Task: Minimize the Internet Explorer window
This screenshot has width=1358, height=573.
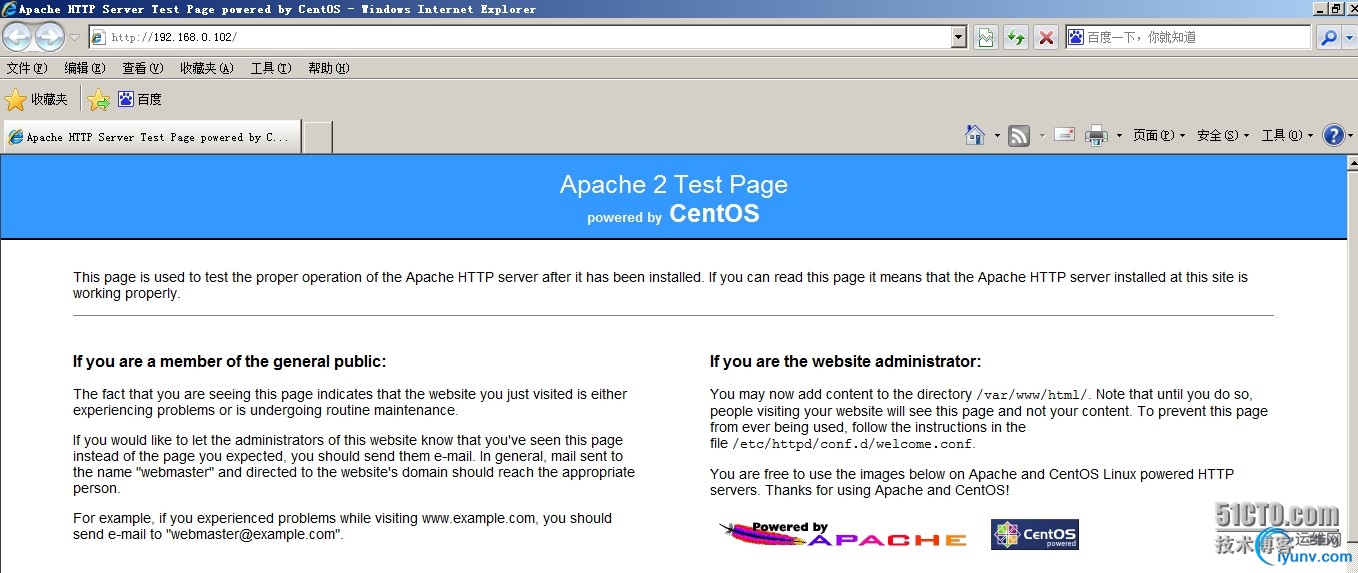Action: click(1319, 9)
